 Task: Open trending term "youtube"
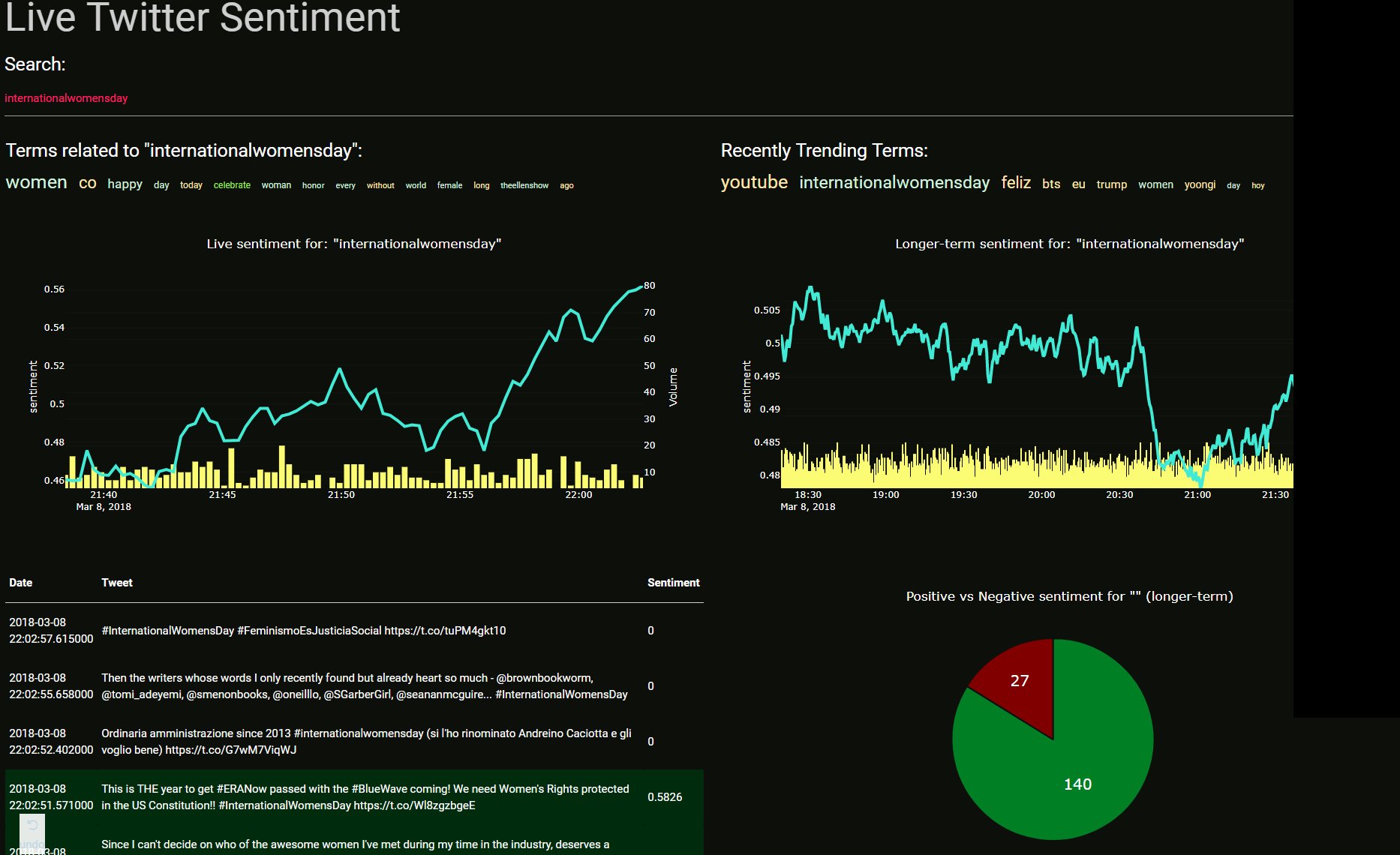(753, 182)
